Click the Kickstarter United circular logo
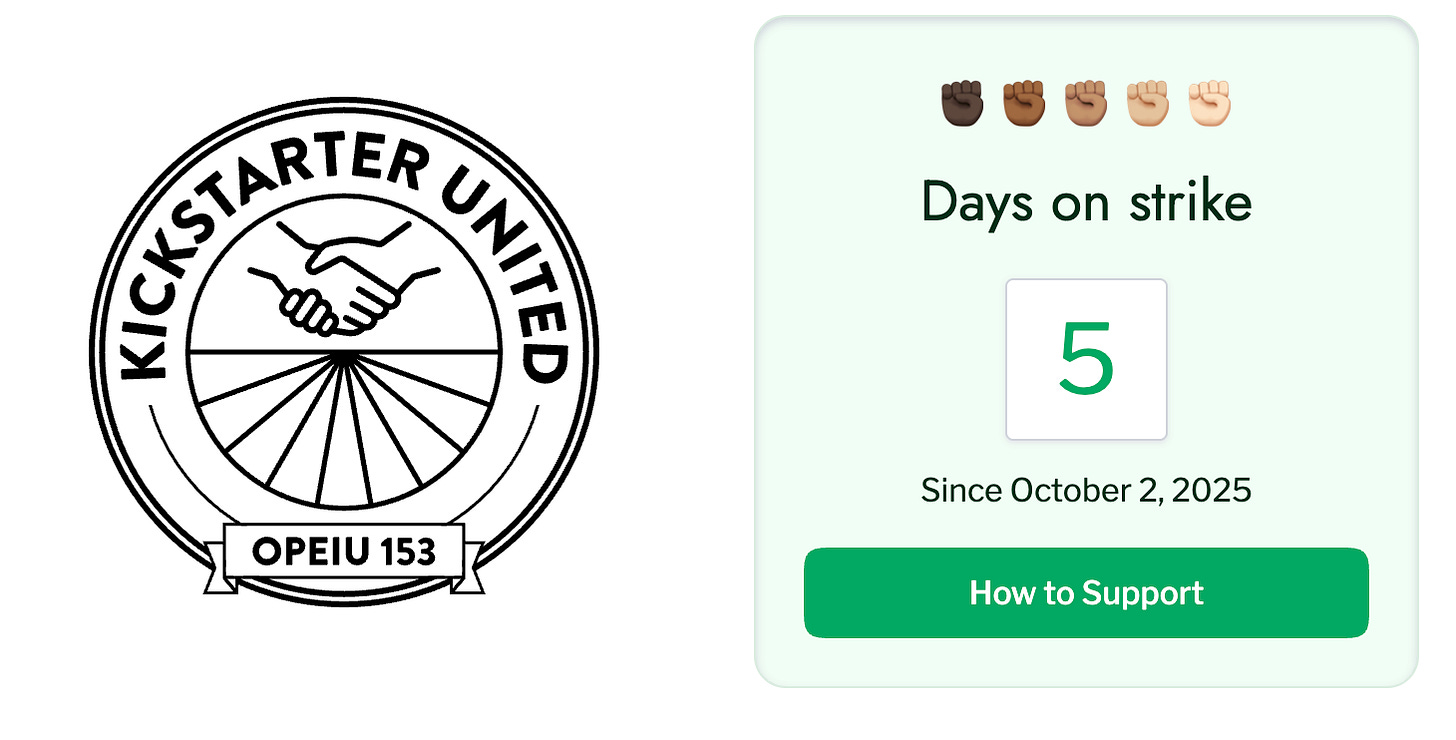 tap(343, 352)
